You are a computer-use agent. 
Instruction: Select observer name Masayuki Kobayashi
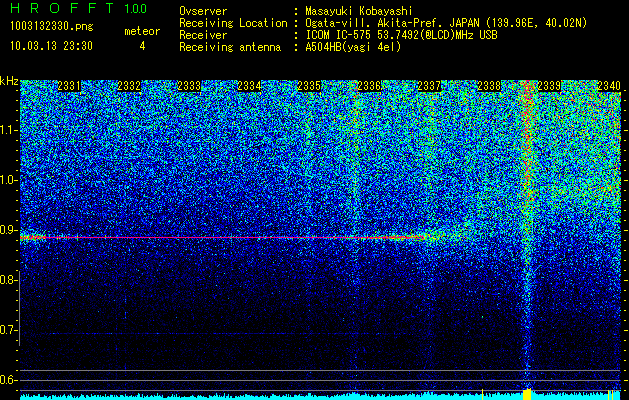359,11
